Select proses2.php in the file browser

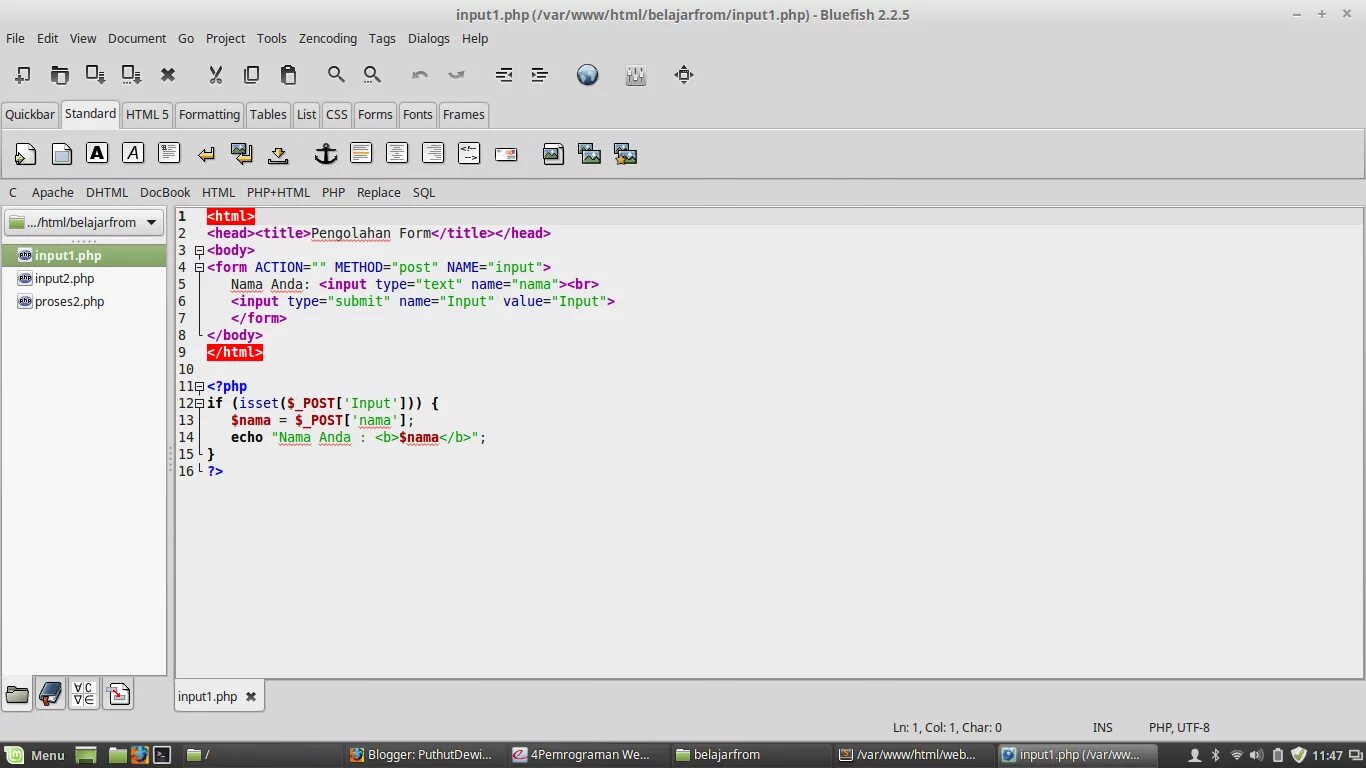tap(84, 302)
